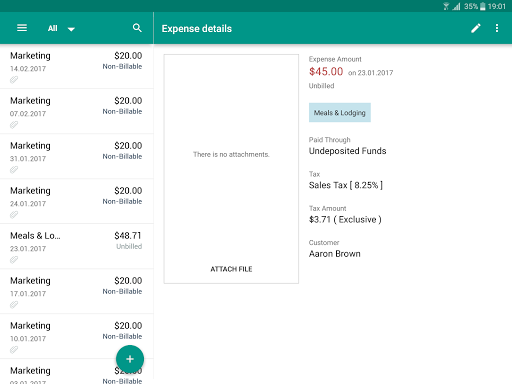The height and width of the screenshot is (384, 512).
Task: Open the All expenses filter label
Action: pyautogui.click(x=53, y=28)
